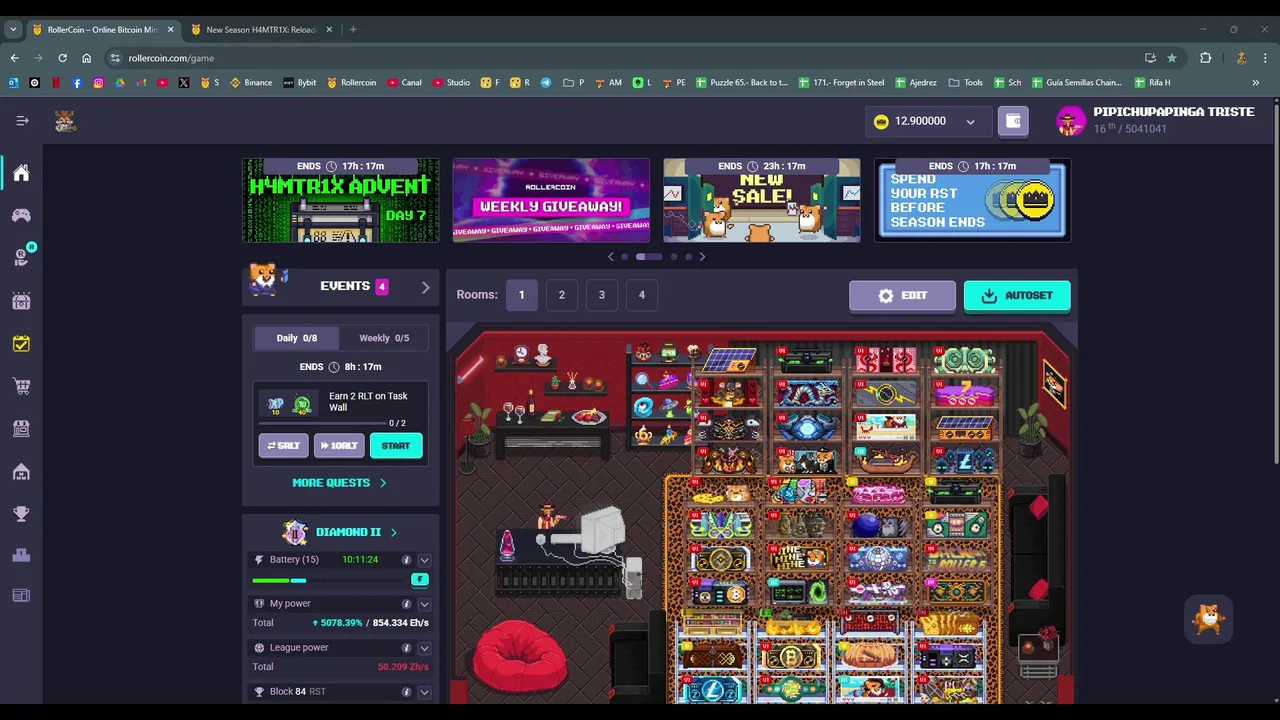Click the Events 4 heading

354,287
